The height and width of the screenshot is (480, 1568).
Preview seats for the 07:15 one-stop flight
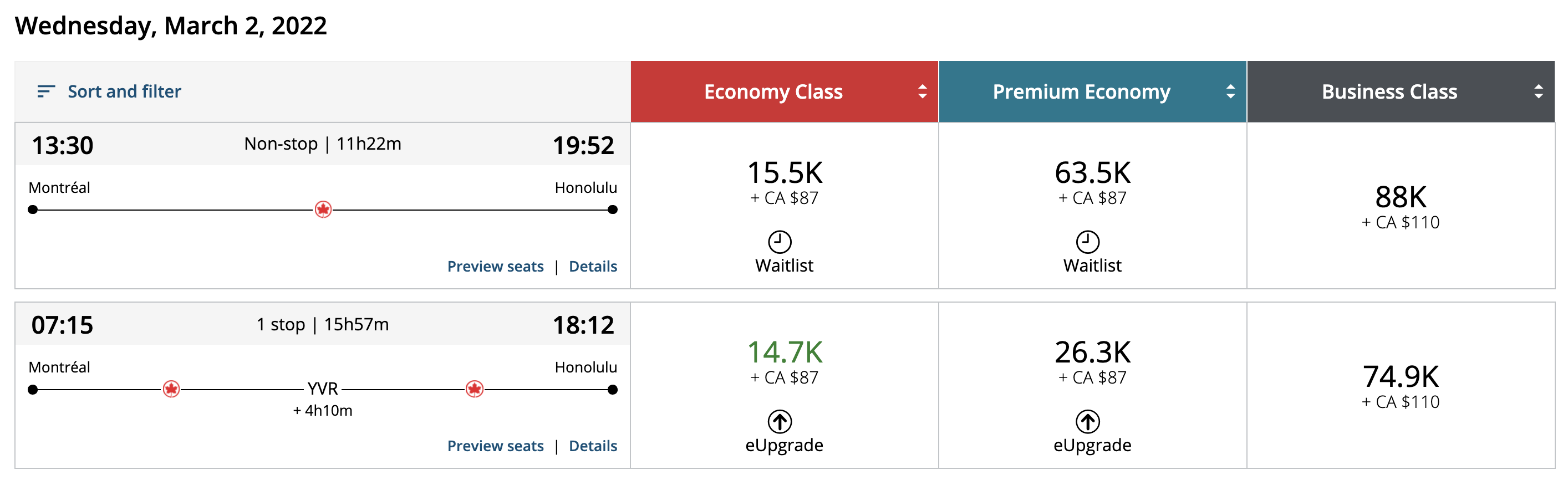tap(495, 446)
